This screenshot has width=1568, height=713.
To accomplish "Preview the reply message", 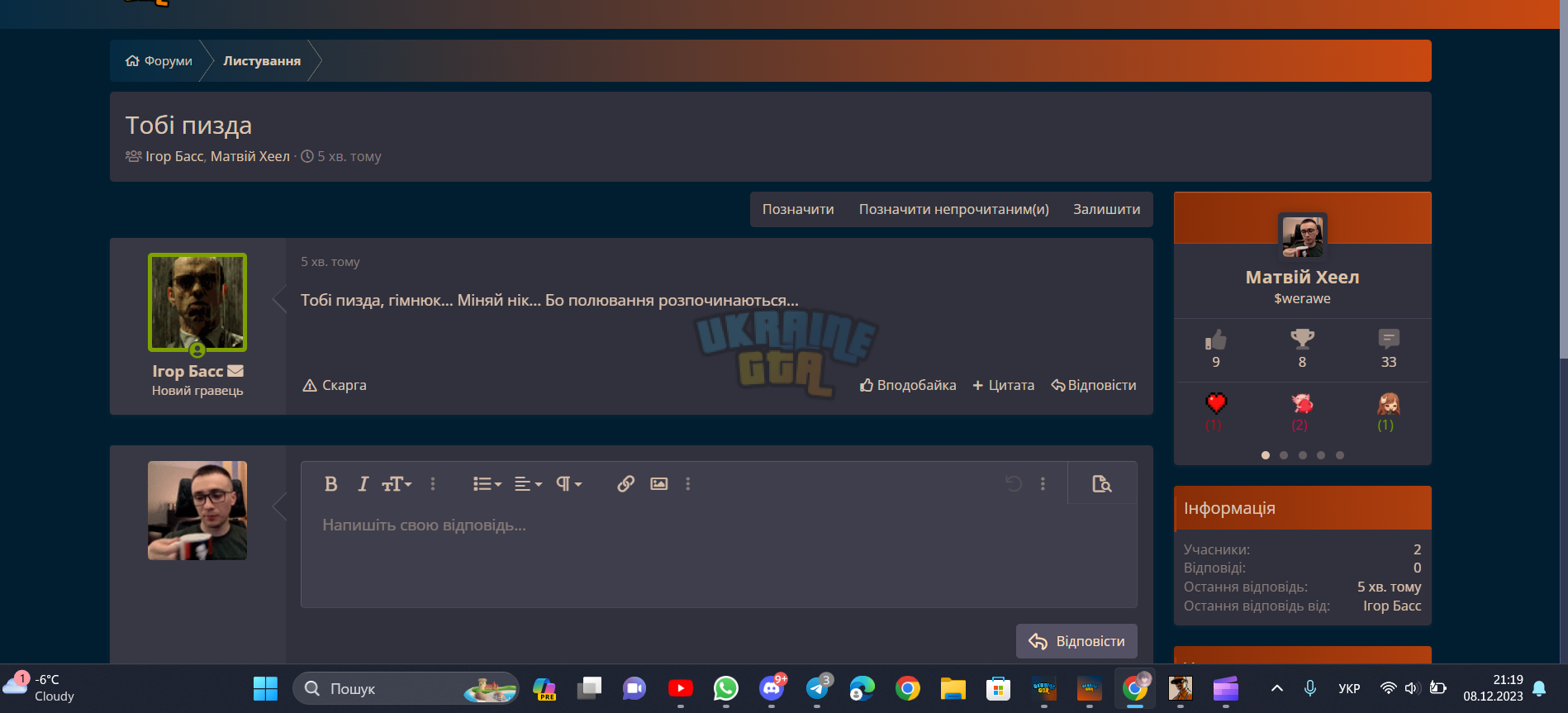I will (x=1101, y=484).
